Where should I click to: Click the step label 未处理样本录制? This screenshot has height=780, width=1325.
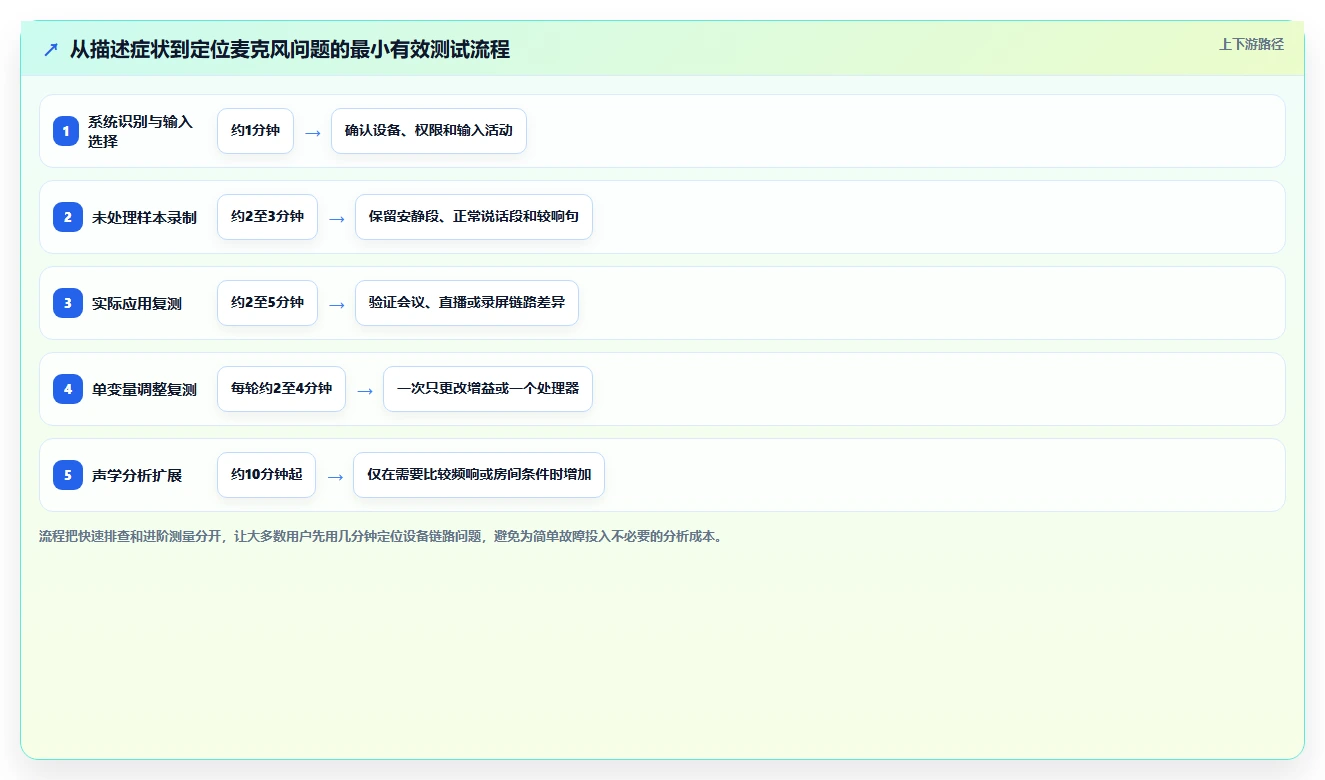coord(144,217)
